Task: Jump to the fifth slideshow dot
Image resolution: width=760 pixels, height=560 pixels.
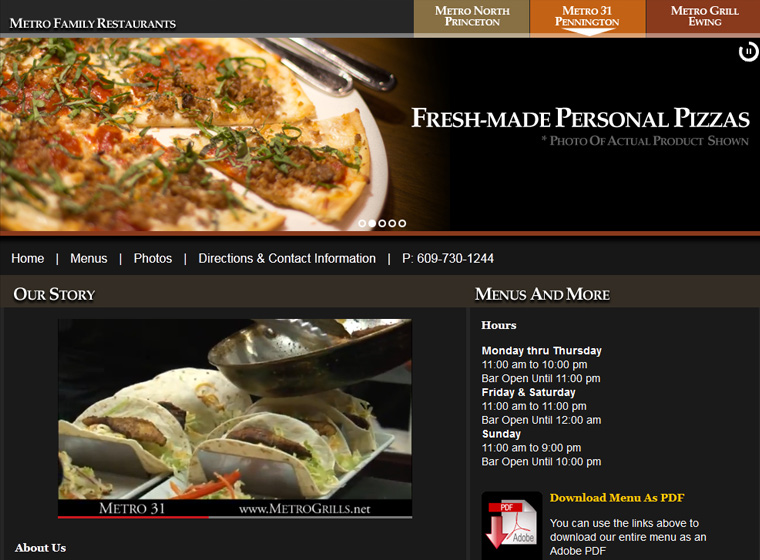Action: 402,223
